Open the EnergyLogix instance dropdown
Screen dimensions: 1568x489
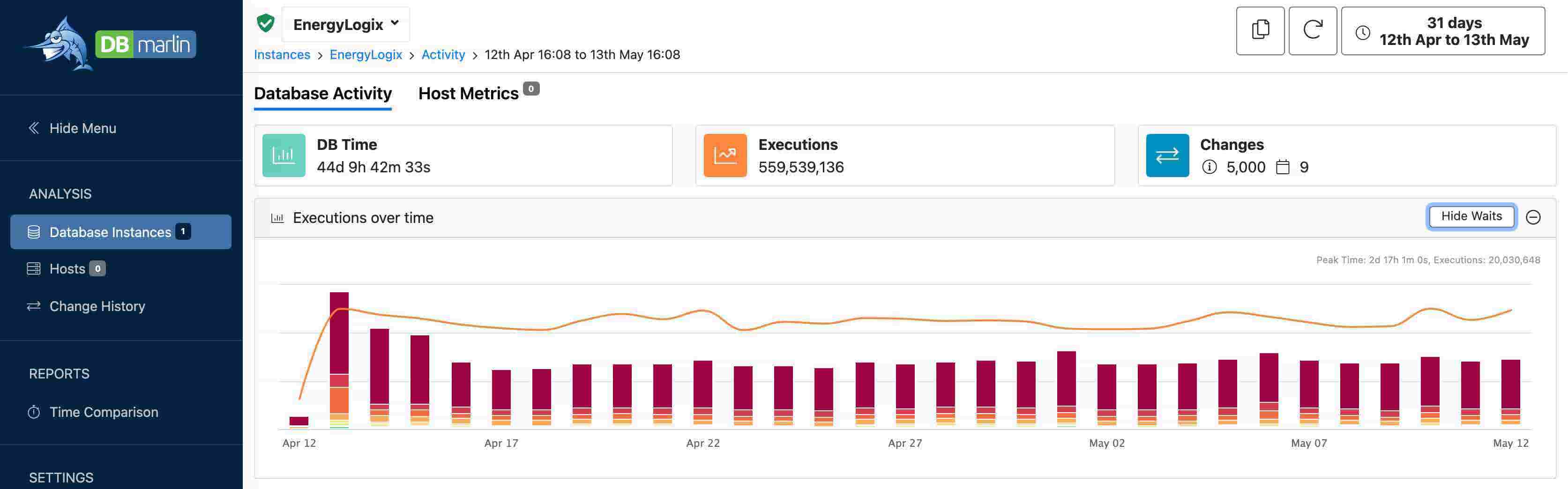(346, 24)
